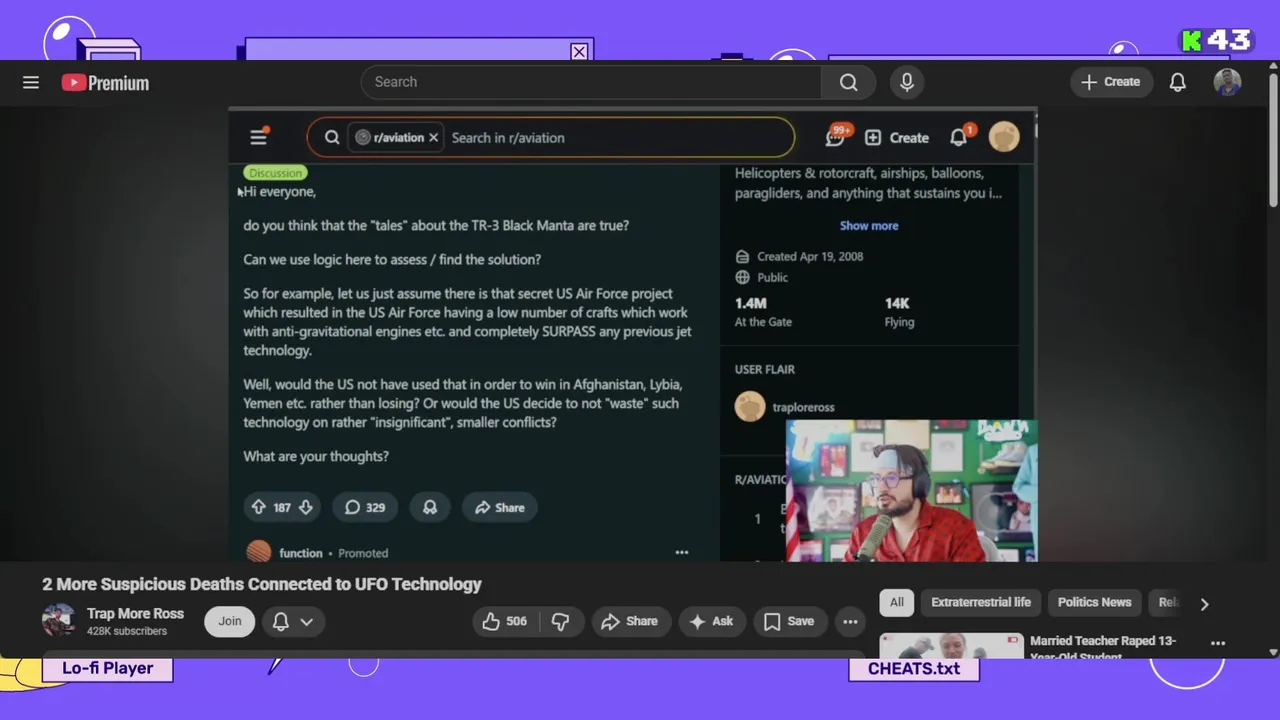Join the Trap More Ross channel
The image size is (1280, 720).
[x=230, y=621]
